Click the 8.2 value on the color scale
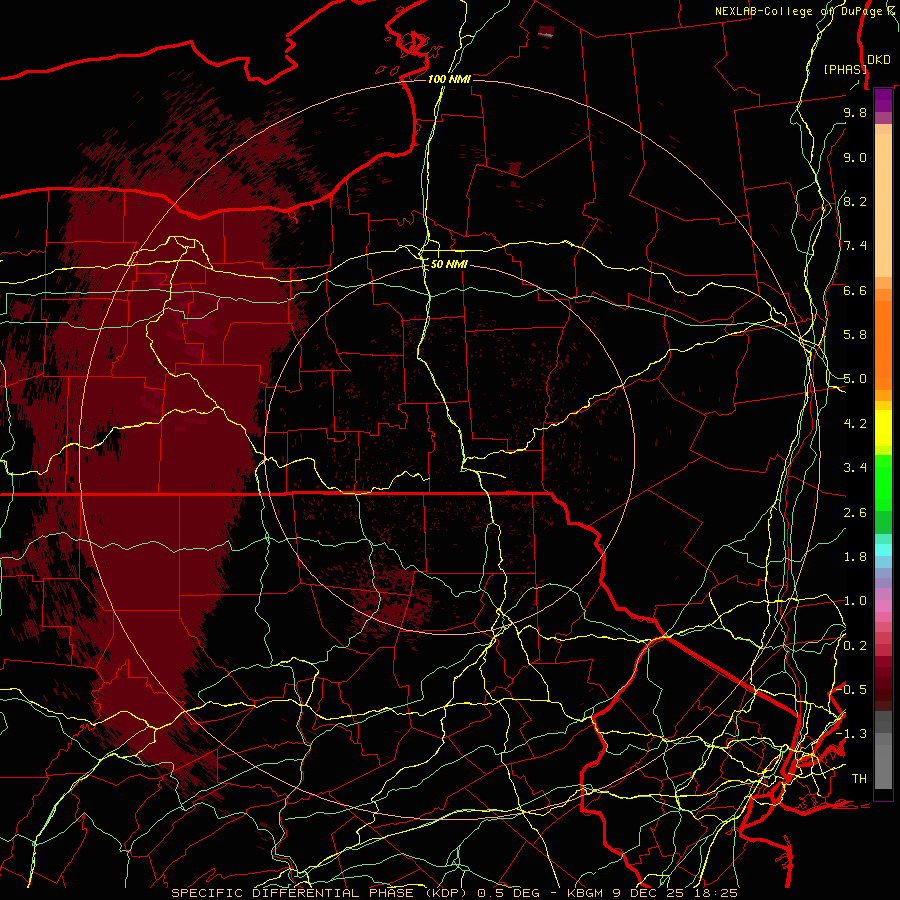This screenshot has height=900, width=900. [855, 201]
